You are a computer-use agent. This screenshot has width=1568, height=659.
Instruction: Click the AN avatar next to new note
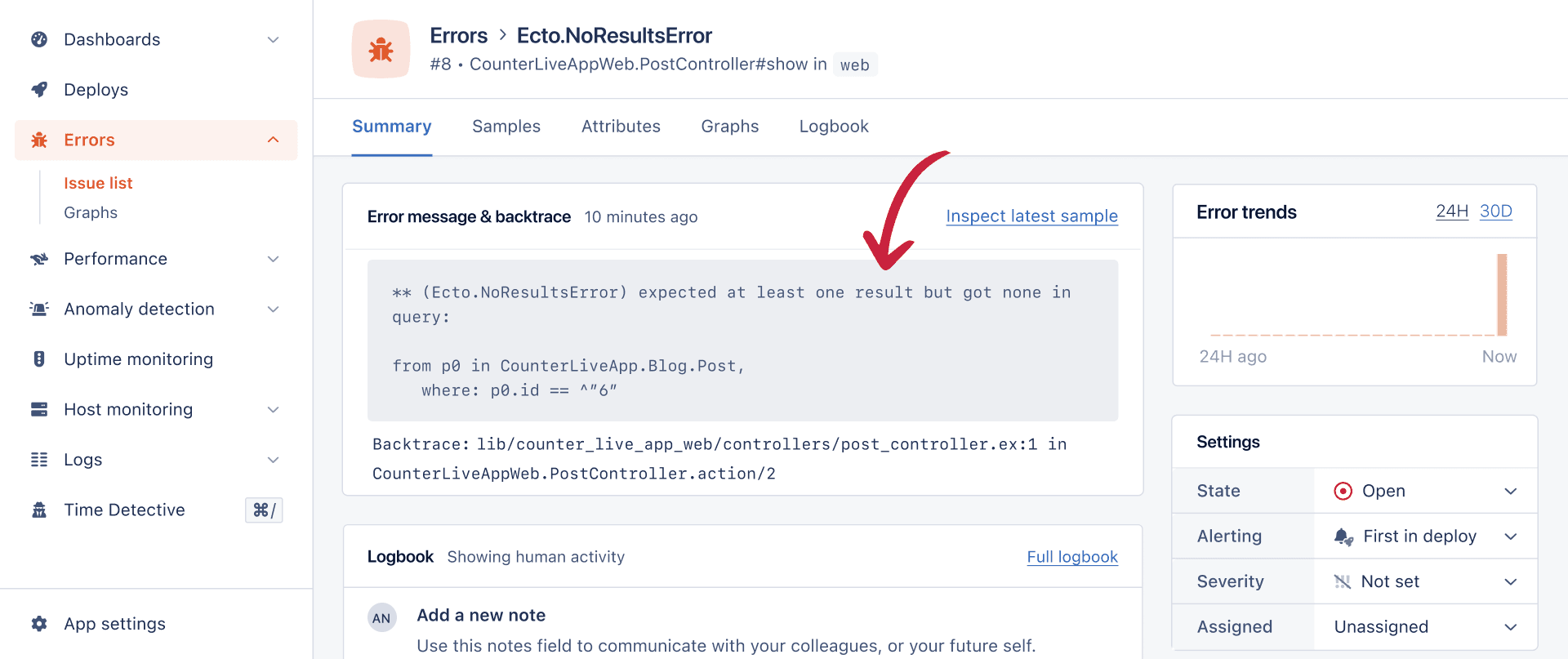381,618
